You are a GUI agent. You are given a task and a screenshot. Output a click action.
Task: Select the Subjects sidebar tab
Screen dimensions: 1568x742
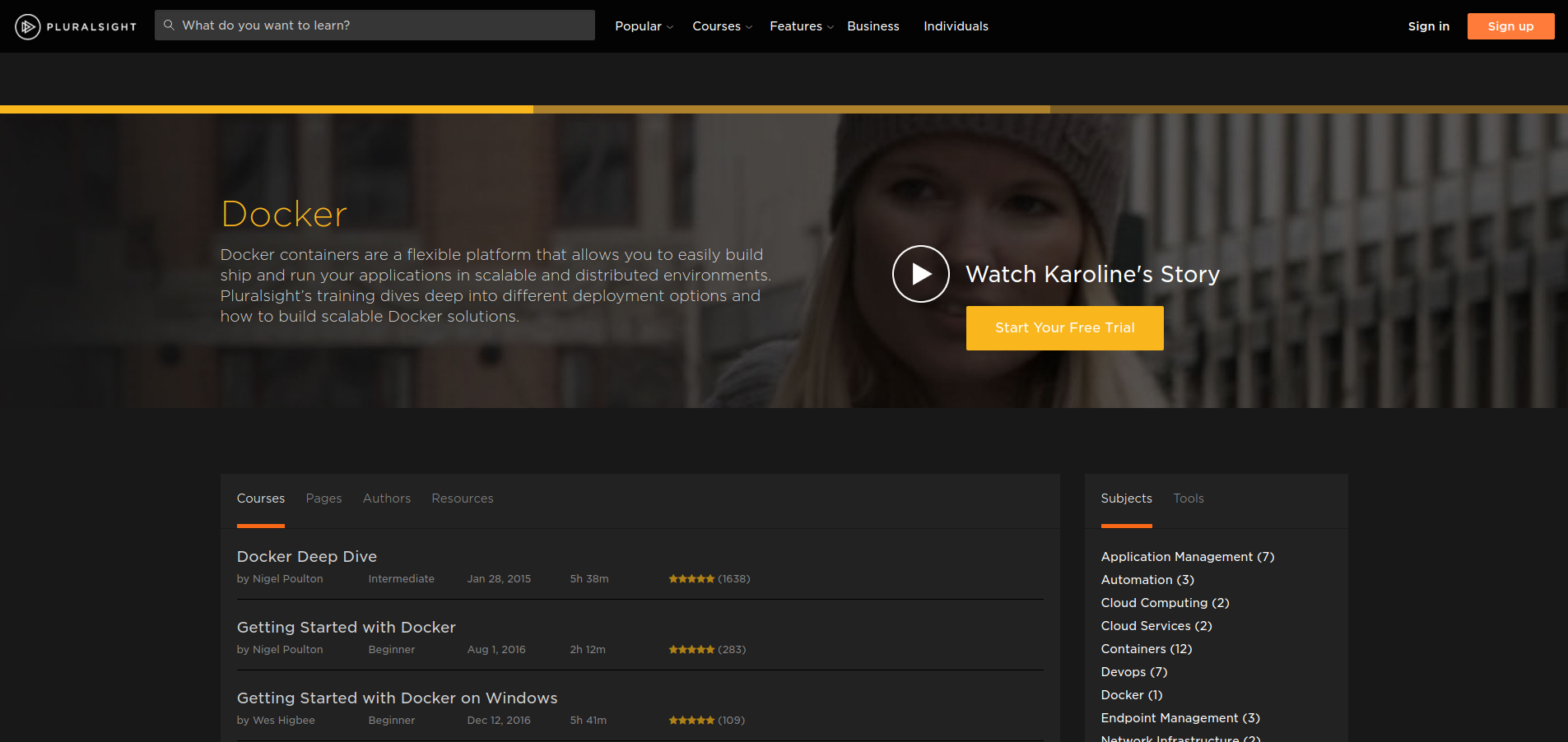1126,499
